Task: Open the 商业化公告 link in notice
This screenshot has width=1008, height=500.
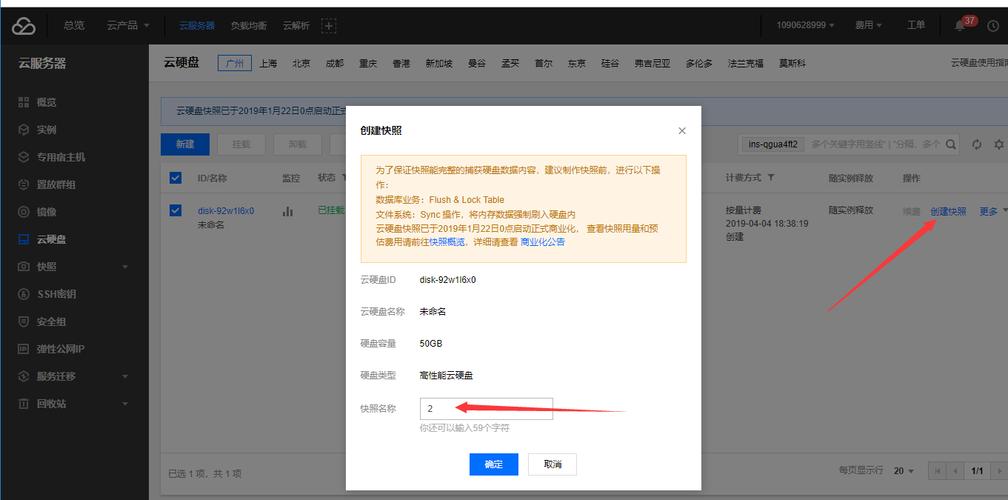Action: [543, 242]
